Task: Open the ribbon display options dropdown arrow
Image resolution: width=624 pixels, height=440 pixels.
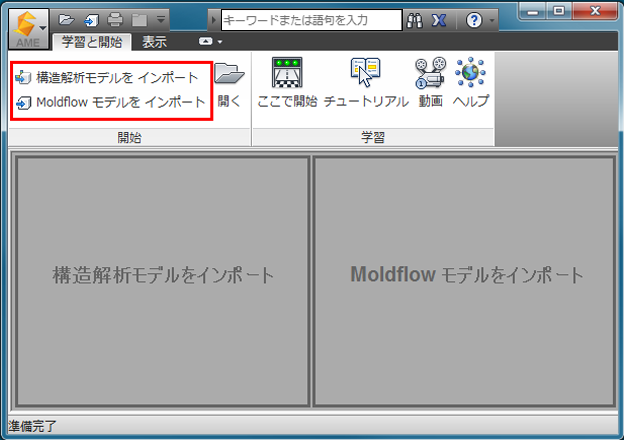Action: [x=220, y=42]
